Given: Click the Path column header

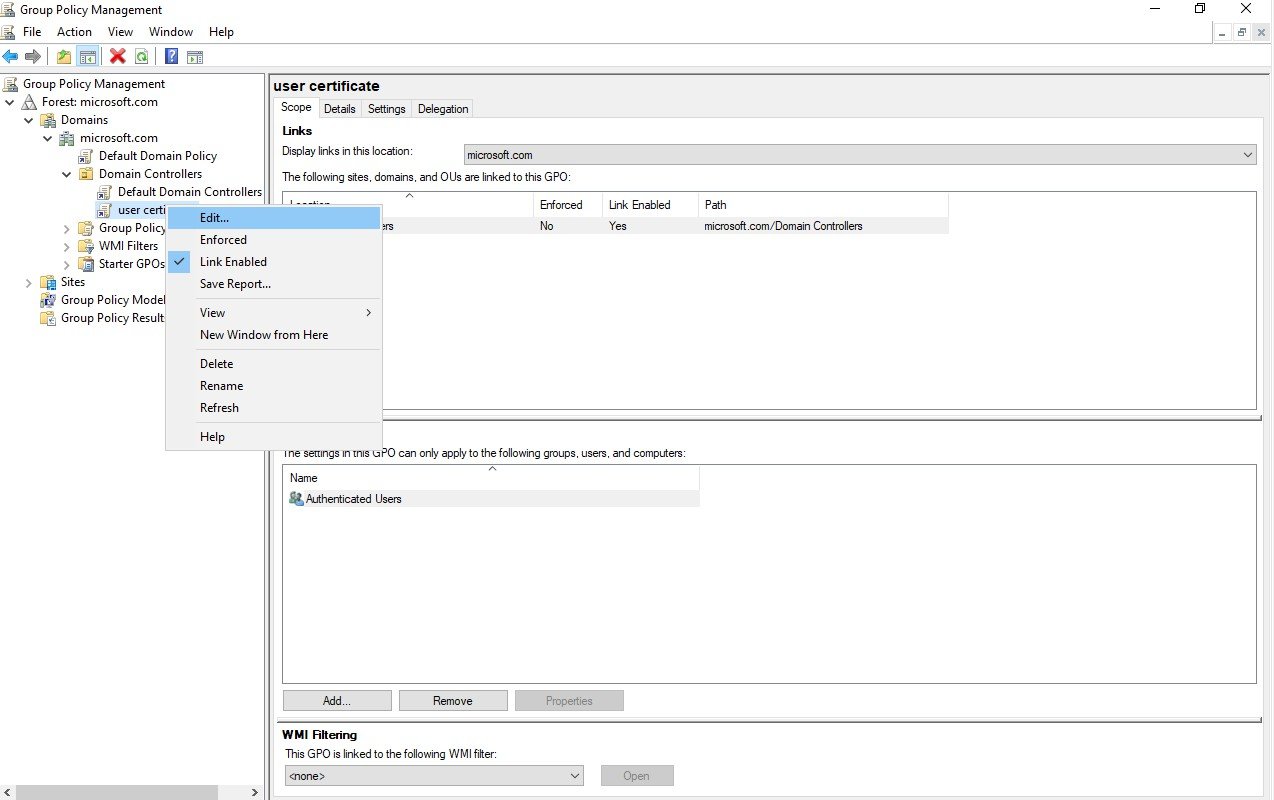Looking at the screenshot, I should tap(823, 205).
